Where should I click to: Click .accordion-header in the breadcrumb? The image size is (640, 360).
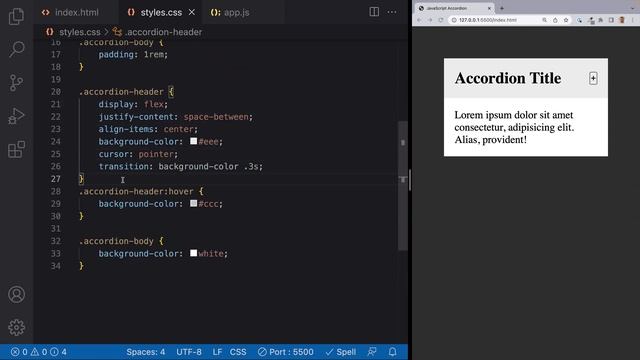click(x=163, y=32)
